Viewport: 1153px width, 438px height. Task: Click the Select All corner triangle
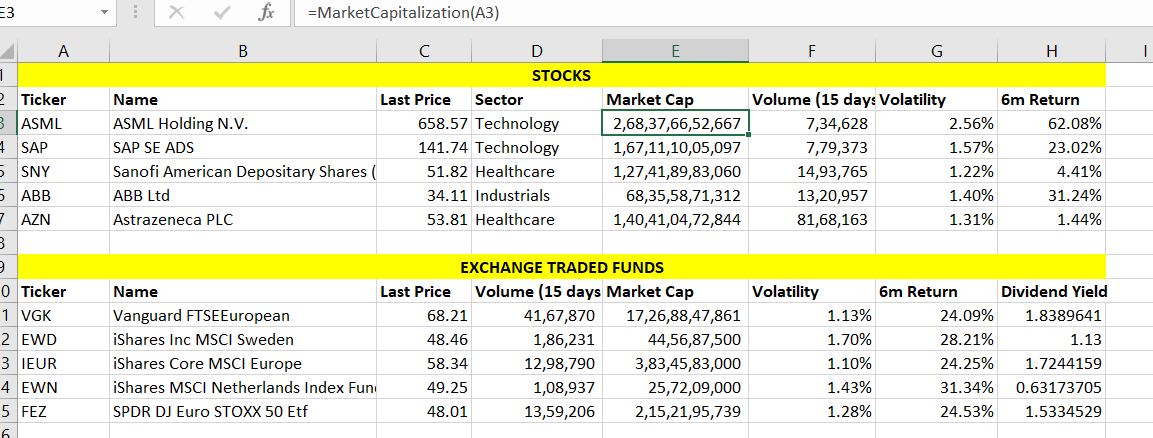(9, 52)
